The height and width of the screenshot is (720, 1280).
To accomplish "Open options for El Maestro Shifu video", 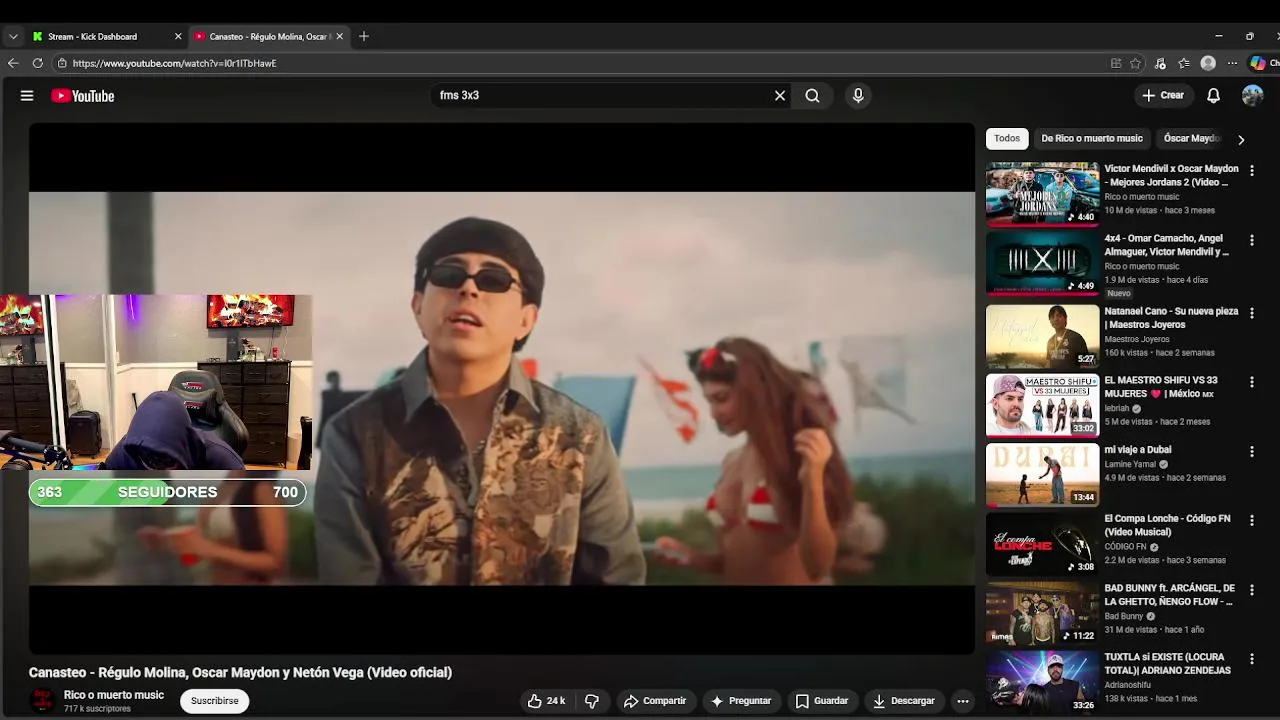I will point(1251,382).
